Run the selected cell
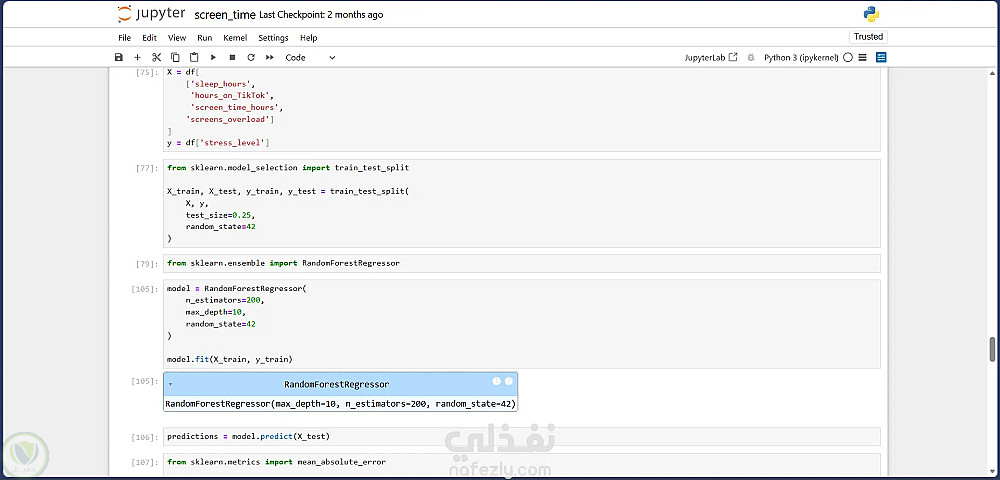Image resolution: width=1000 pixels, height=480 pixels. 214,58
